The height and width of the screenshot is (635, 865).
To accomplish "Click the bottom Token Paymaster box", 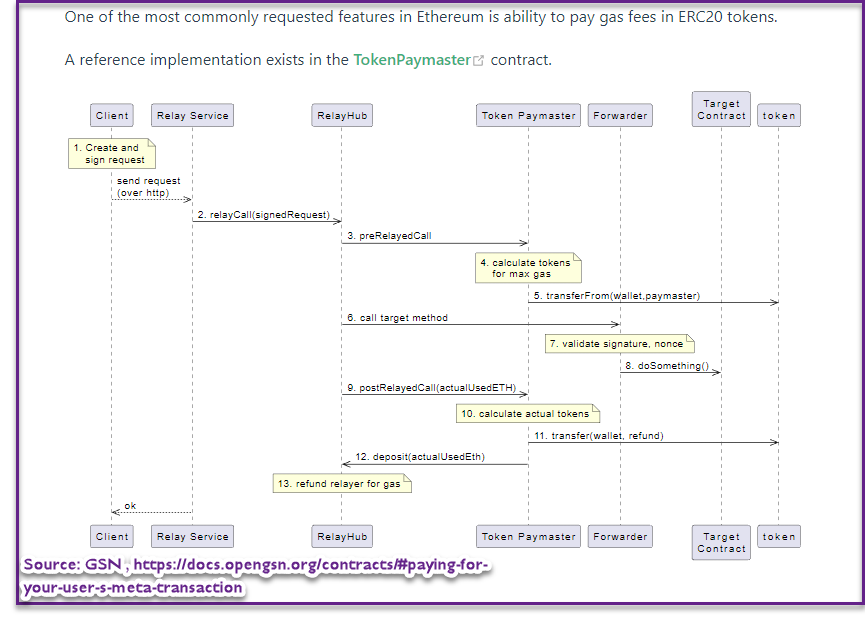I will coord(528,536).
